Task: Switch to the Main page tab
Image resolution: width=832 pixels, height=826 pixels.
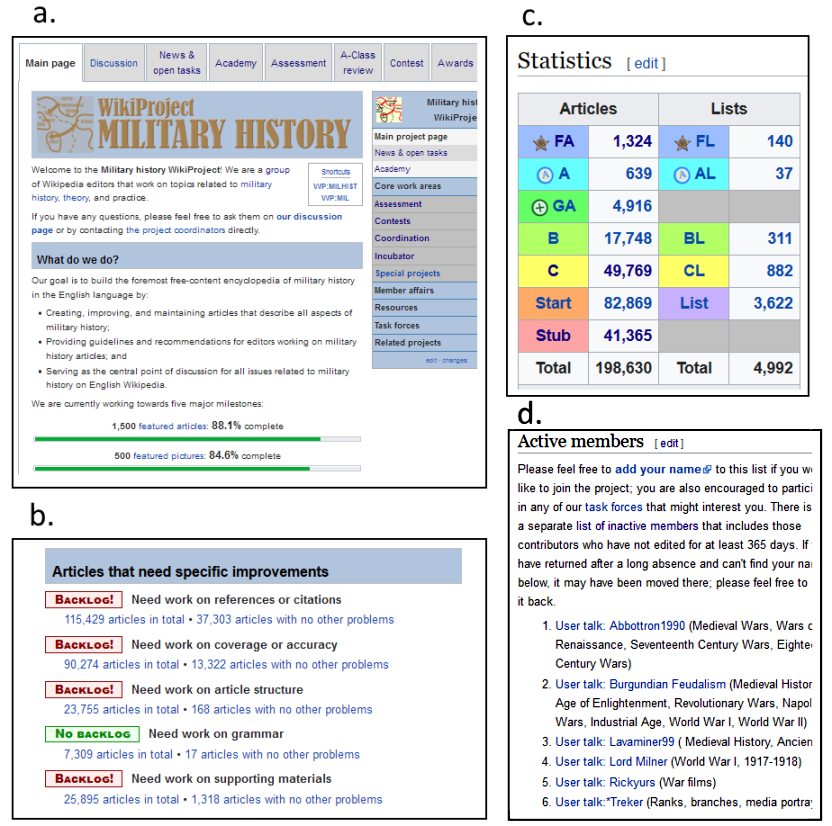Action: pyautogui.click(x=50, y=63)
